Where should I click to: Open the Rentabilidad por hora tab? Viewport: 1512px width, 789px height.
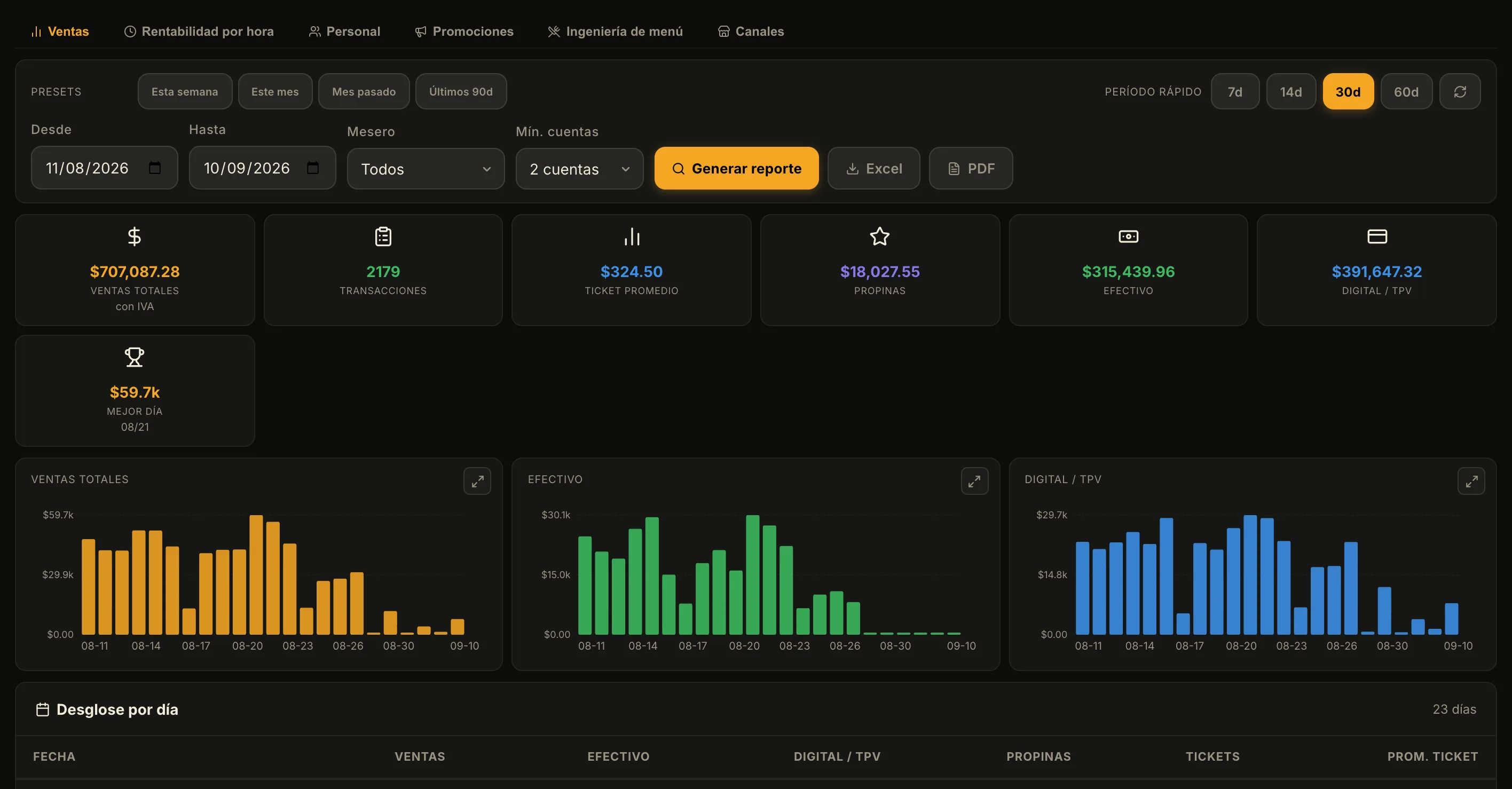click(x=199, y=31)
